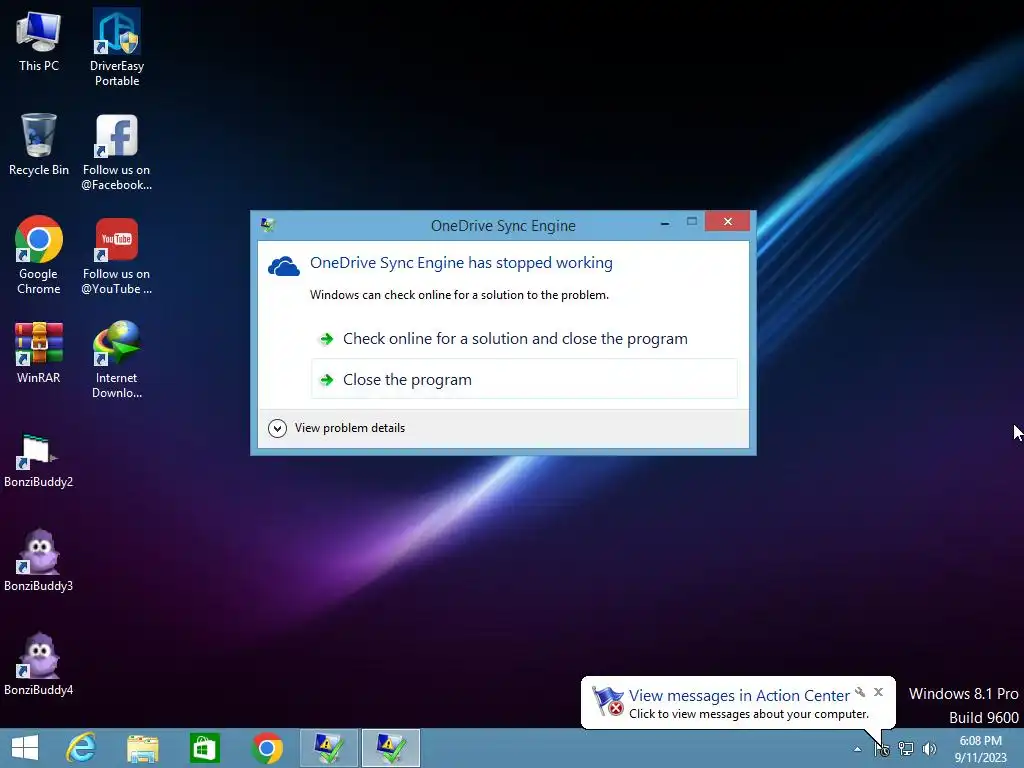1024x768 pixels.
Task: Open the Windows Start button
Action: click(x=25, y=748)
